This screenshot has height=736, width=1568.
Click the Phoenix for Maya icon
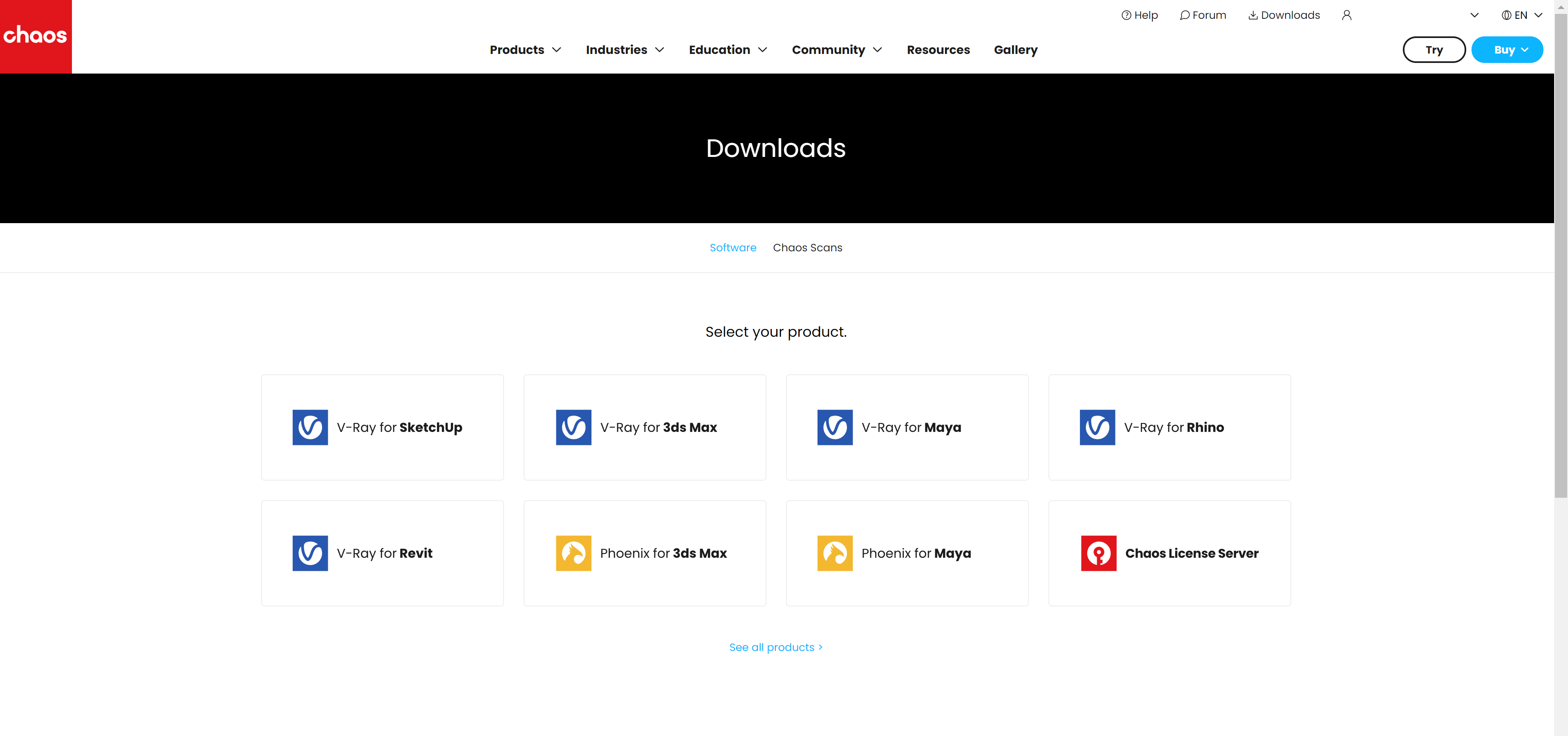pyautogui.click(x=835, y=553)
